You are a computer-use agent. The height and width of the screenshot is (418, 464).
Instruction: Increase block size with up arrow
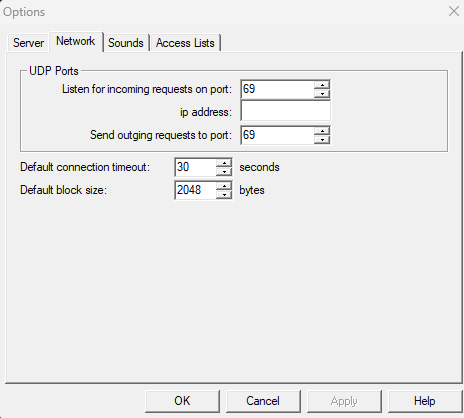point(224,186)
